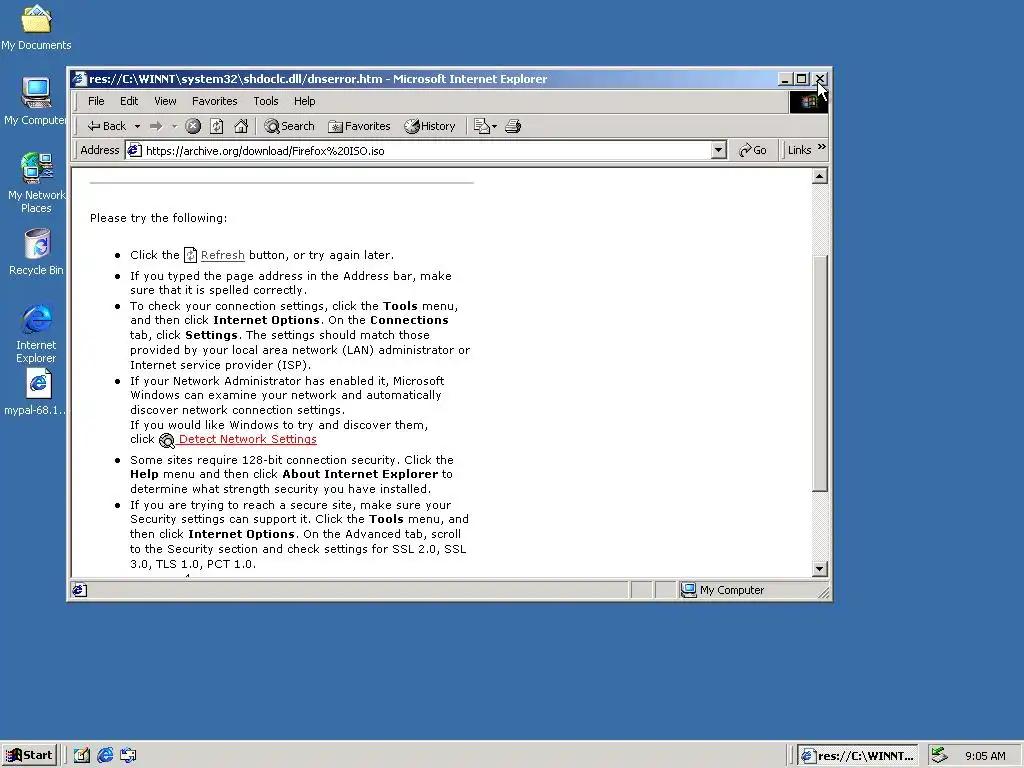Maximize the Internet Explorer window
Screen dimensions: 1024x768
click(x=802, y=79)
